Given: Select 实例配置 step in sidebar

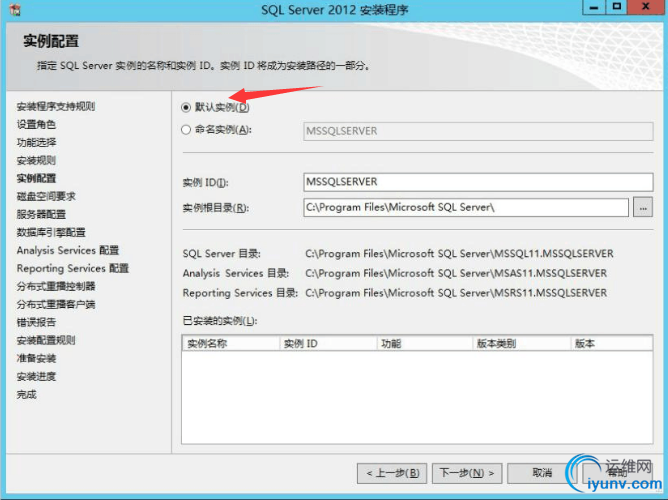Looking at the screenshot, I should point(36,178).
